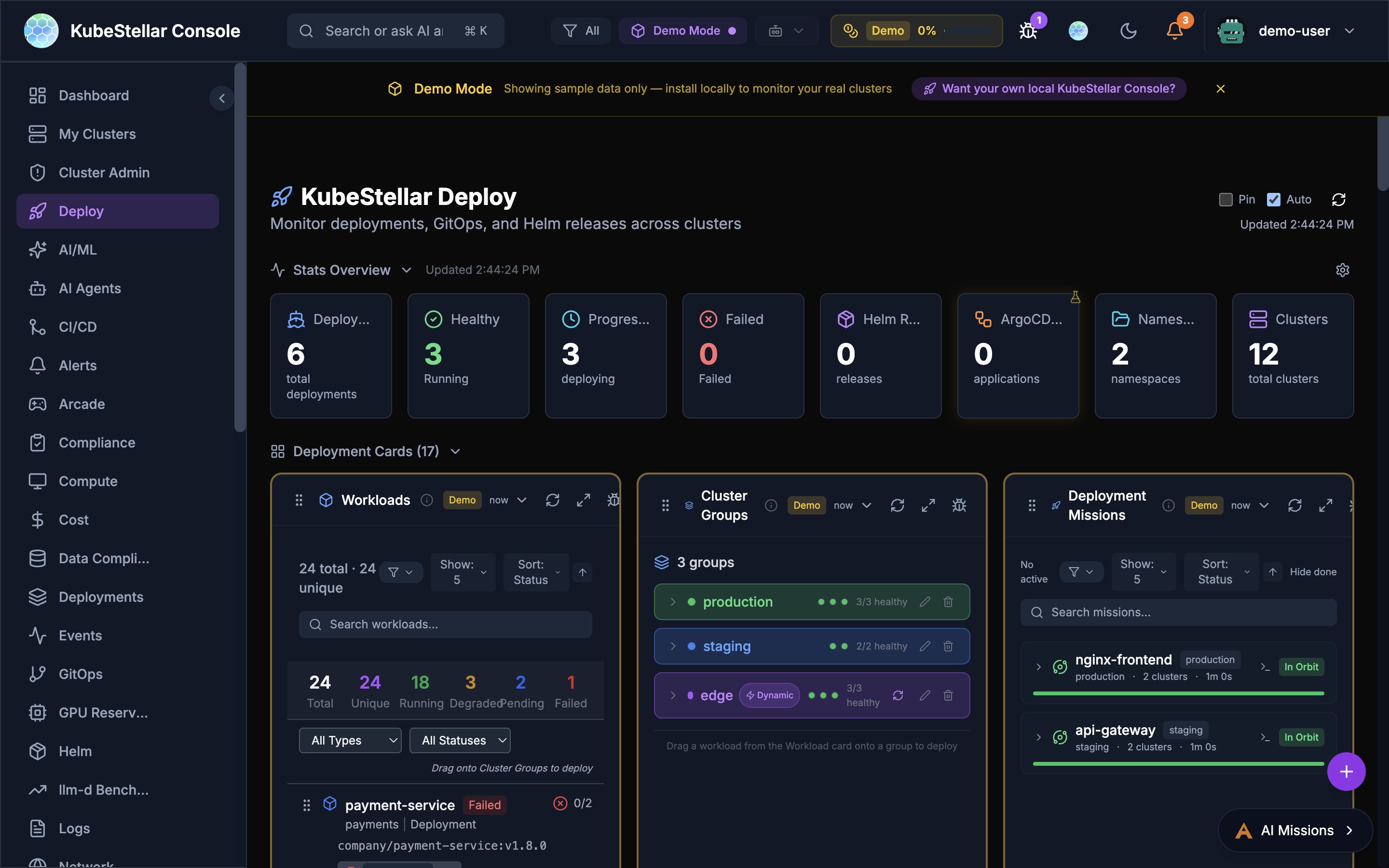1389x868 pixels.
Task: Enable the Pin checkbox
Action: 1226,199
